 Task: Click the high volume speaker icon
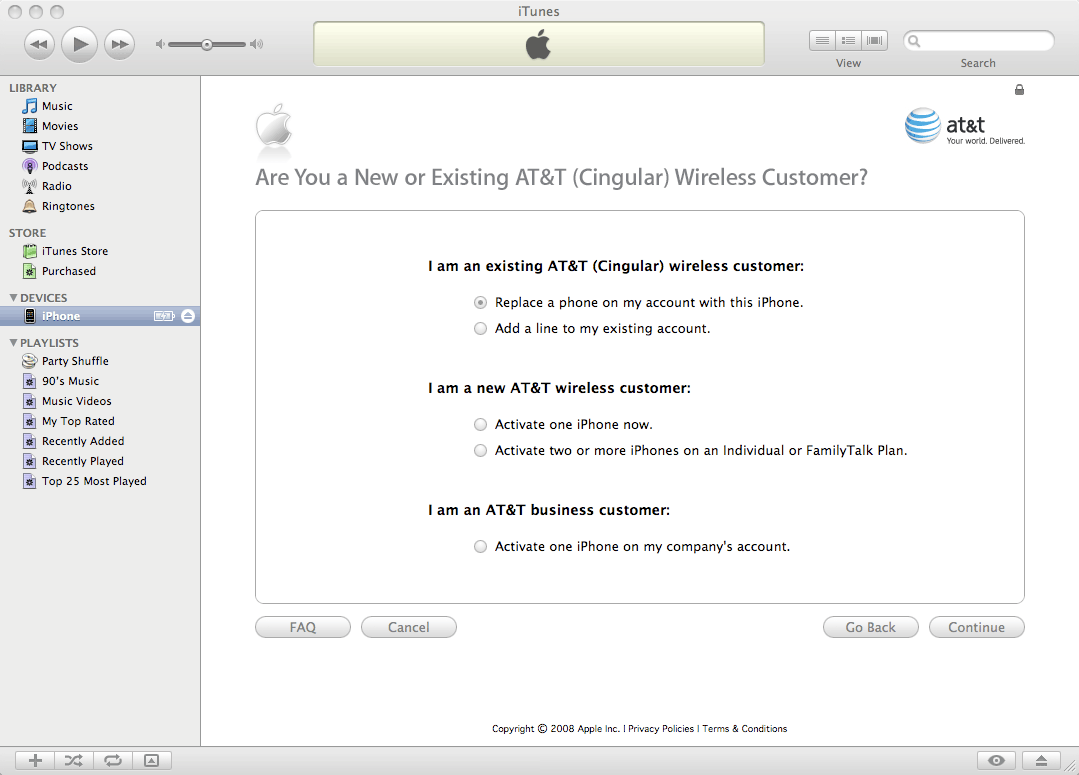click(x=256, y=44)
